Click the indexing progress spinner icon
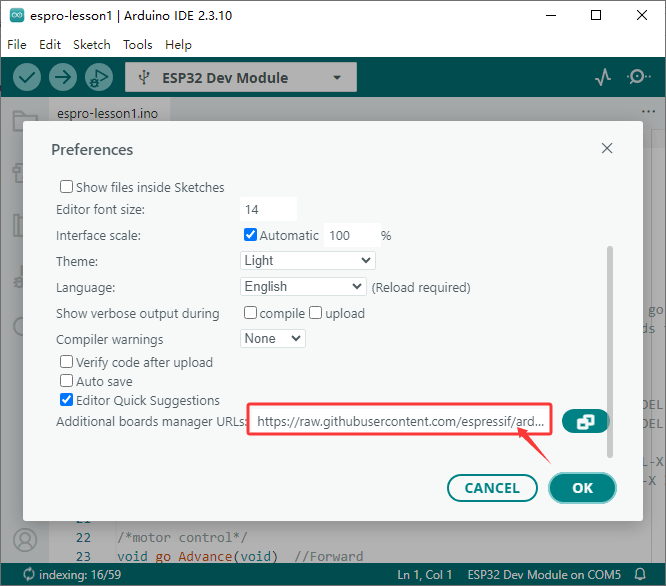666x586 pixels. tap(28, 574)
